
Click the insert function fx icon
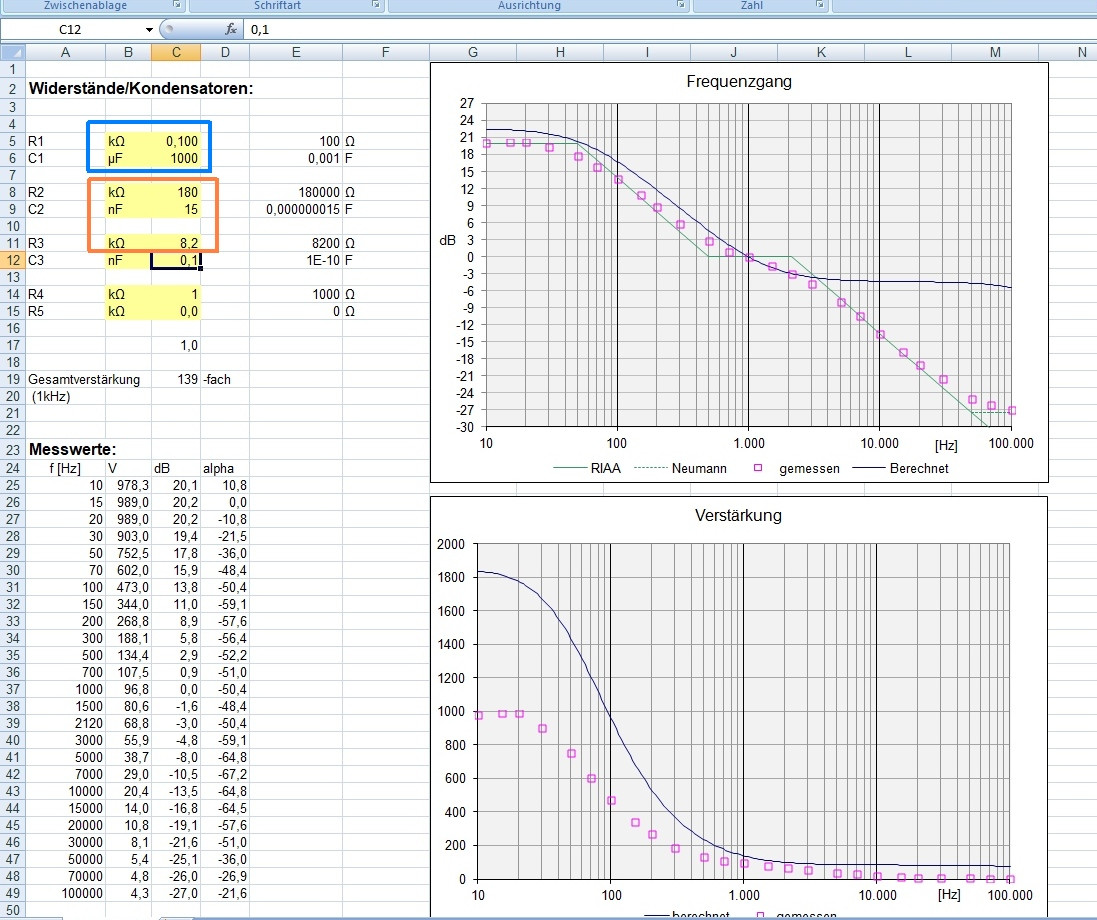pos(231,29)
